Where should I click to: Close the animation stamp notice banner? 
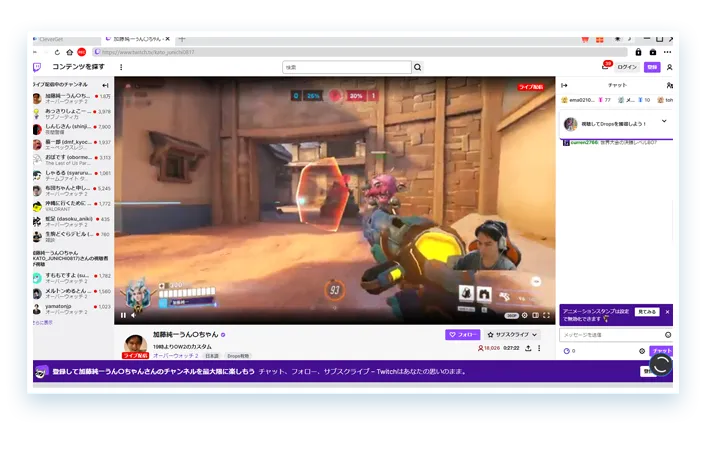(x=667, y=312)
